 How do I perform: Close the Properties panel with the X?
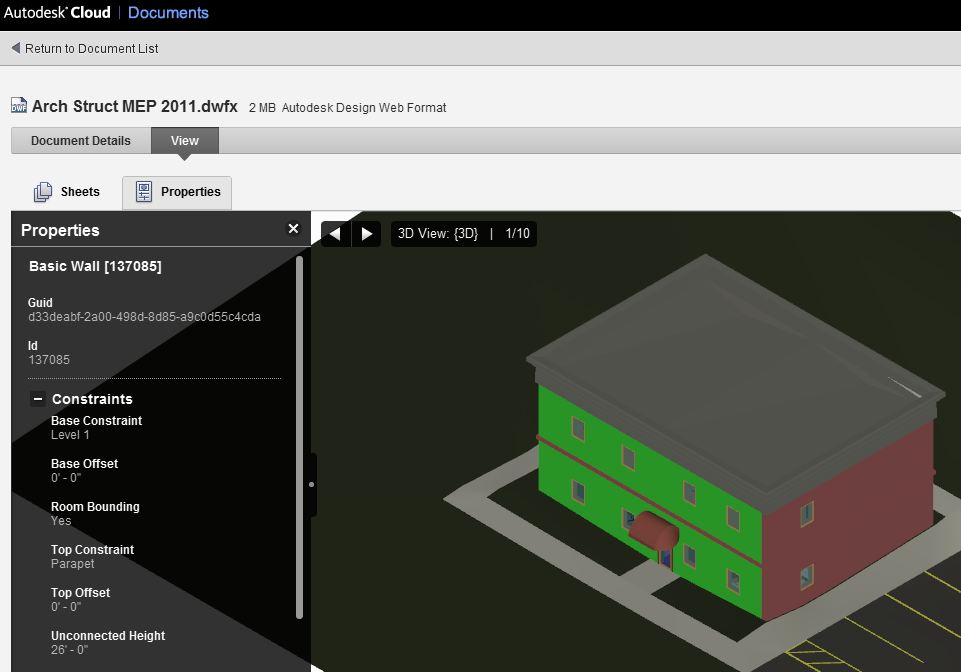pyautogui.click(x=294, y=229)
